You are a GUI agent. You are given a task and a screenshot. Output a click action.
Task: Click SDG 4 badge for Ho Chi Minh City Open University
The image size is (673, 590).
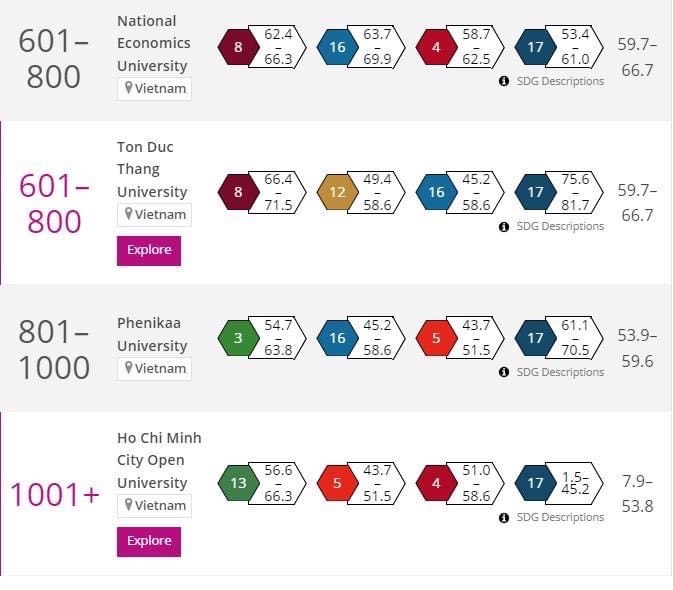(436, 484)
